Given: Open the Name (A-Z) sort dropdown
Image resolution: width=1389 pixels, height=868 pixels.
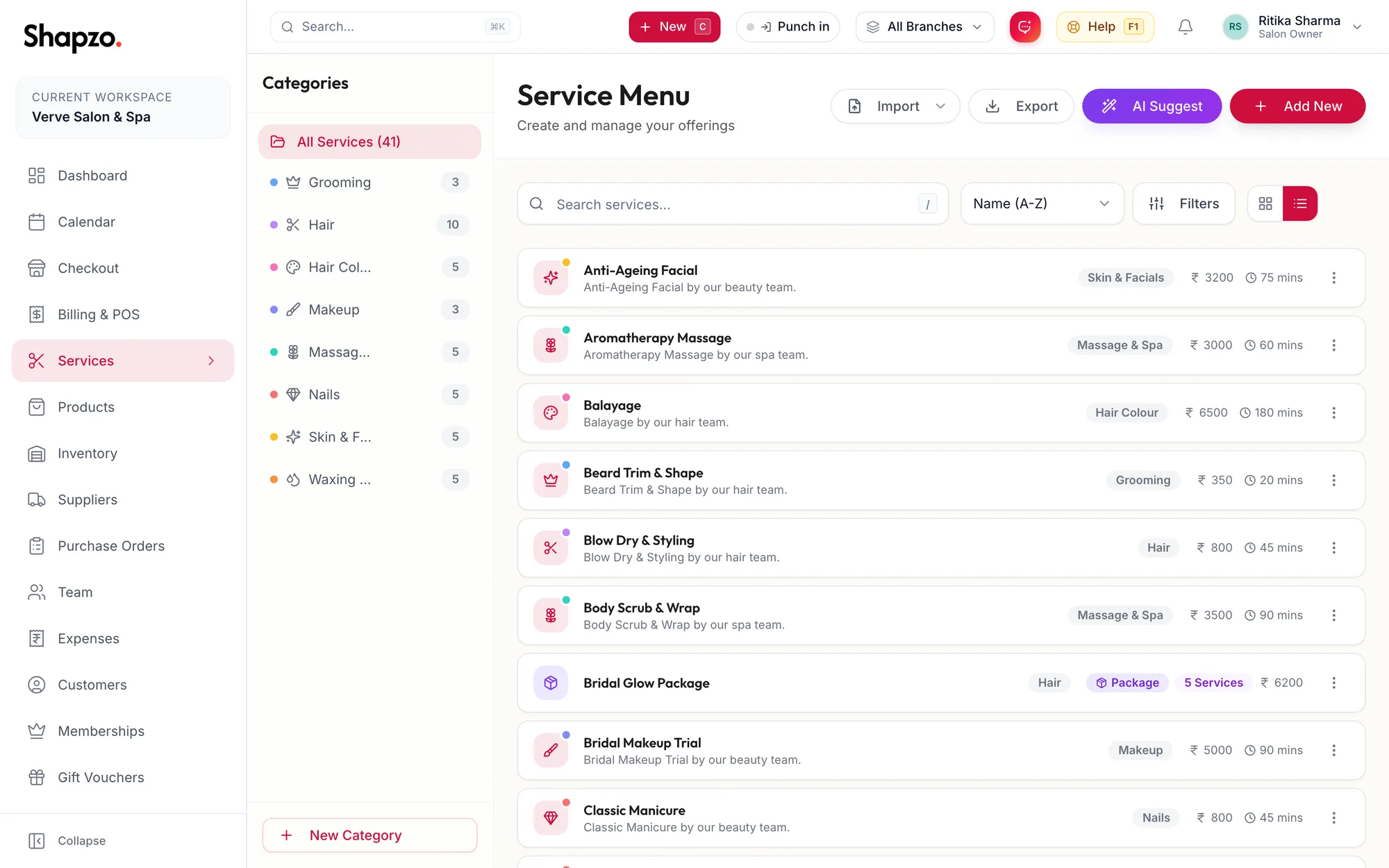Looking at the screenshot, I should 1042,203.
